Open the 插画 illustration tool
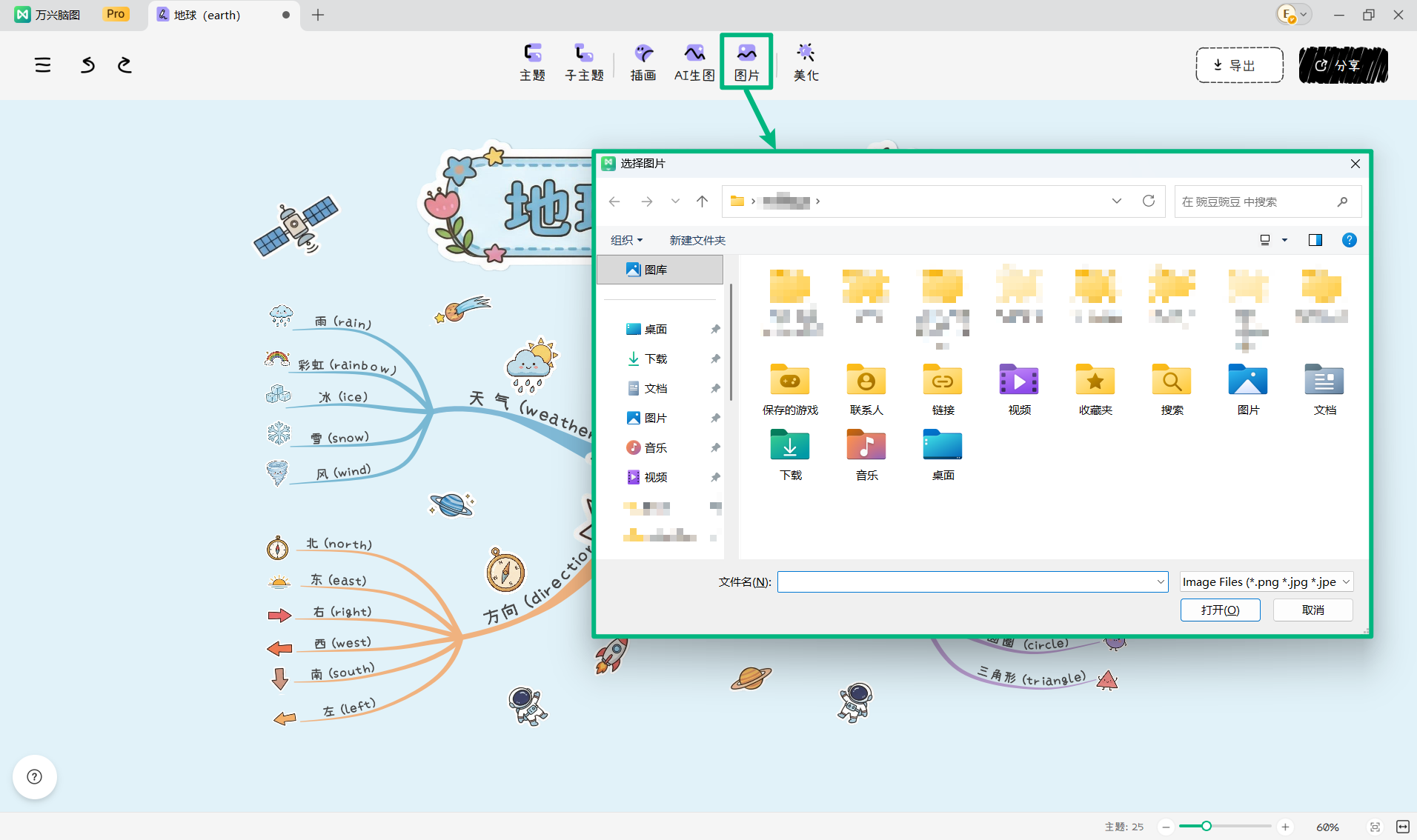Screen dimensions: 1417x840 click(643, 62)
